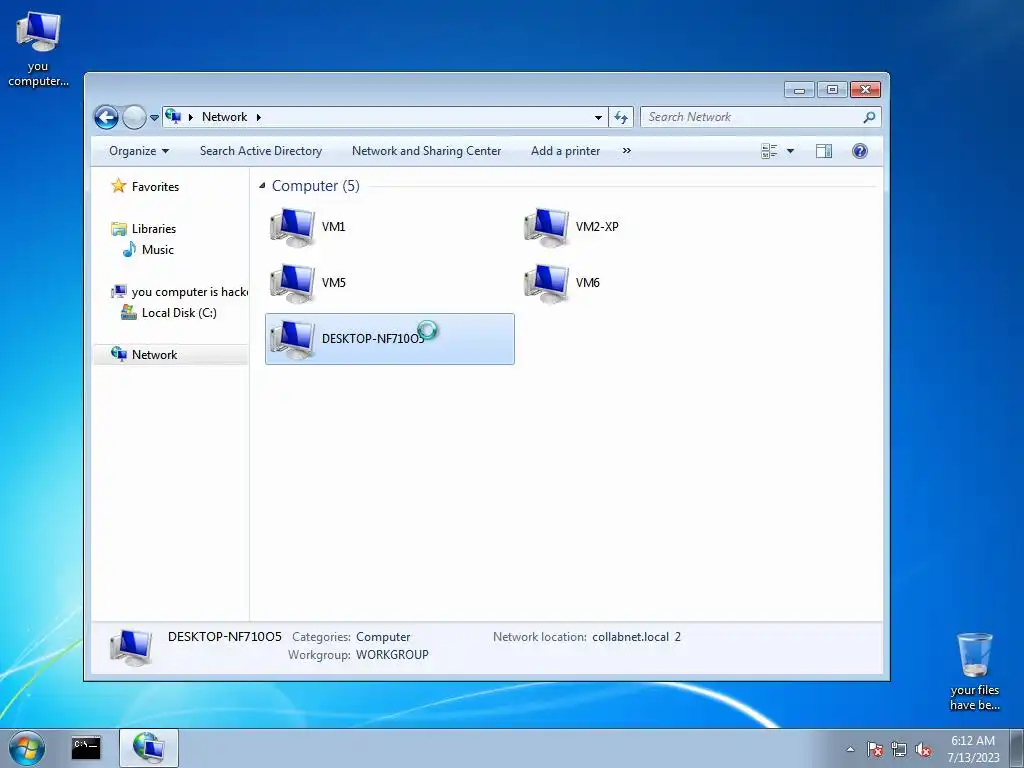Click the Change your view icon
Image resolution: width=1024 pixels, height=768 pixels.
769,151
